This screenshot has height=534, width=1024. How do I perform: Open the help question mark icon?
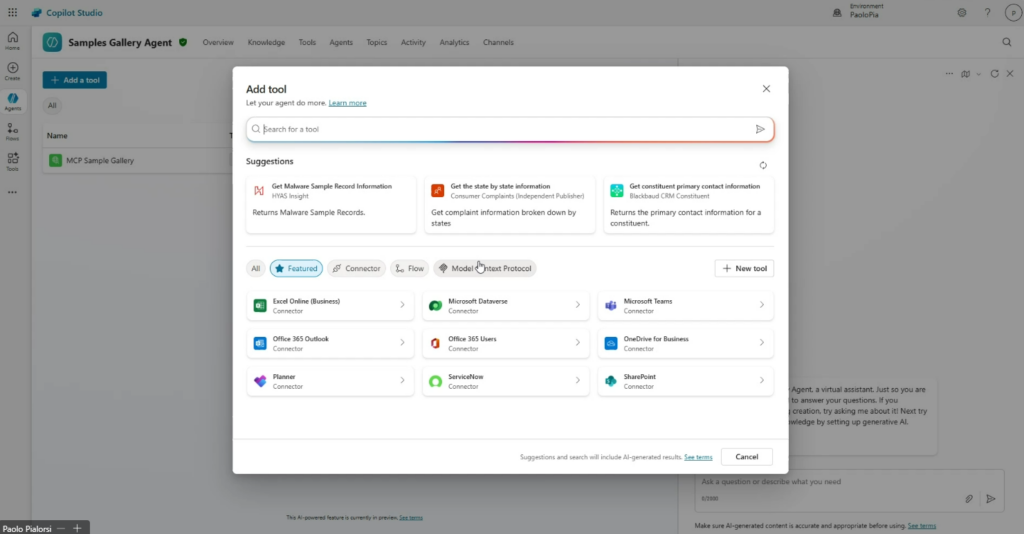[x=987, y=12]
